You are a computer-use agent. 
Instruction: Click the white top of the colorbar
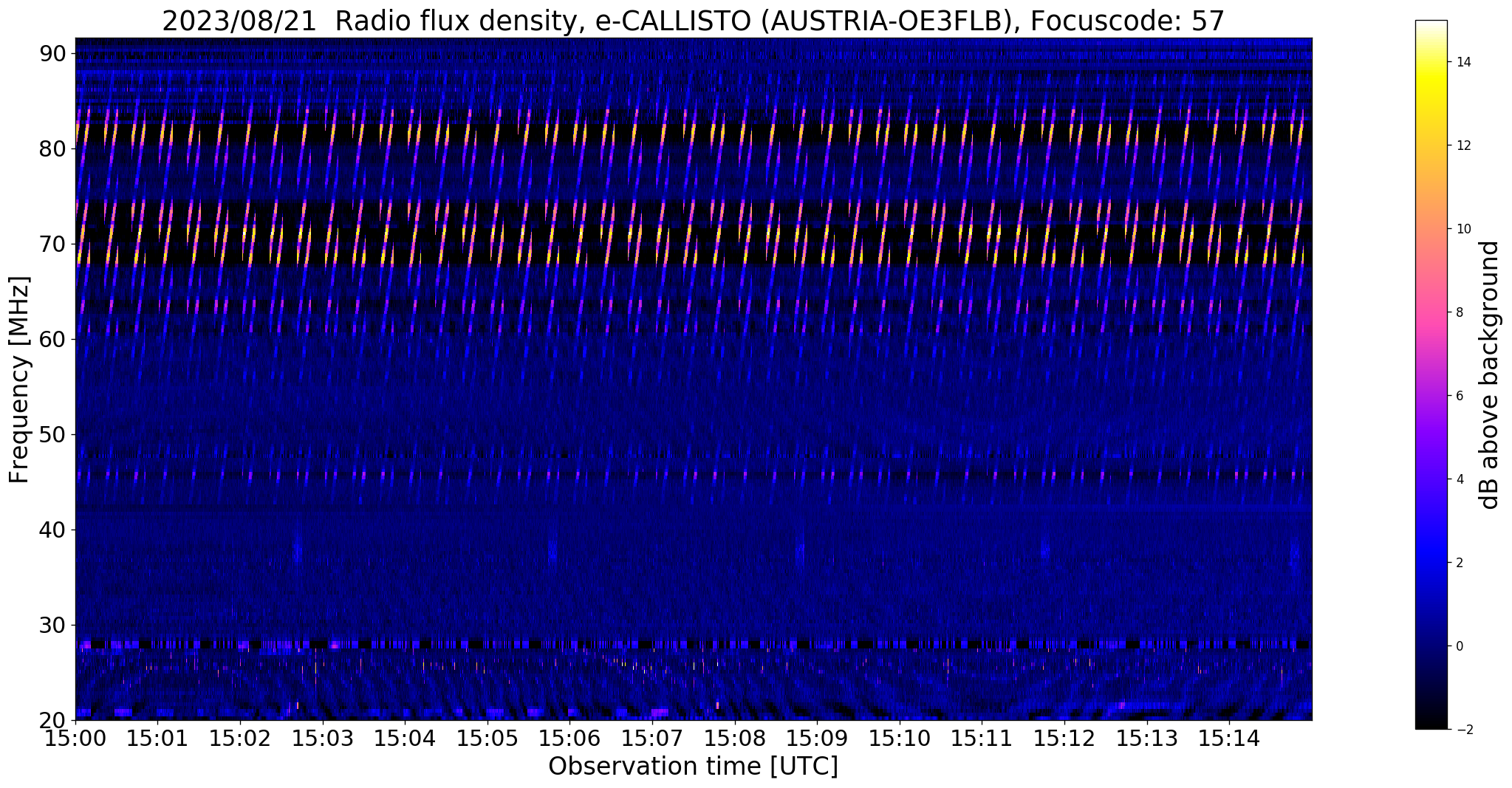pyautogui.click(x=1431, y=24)
